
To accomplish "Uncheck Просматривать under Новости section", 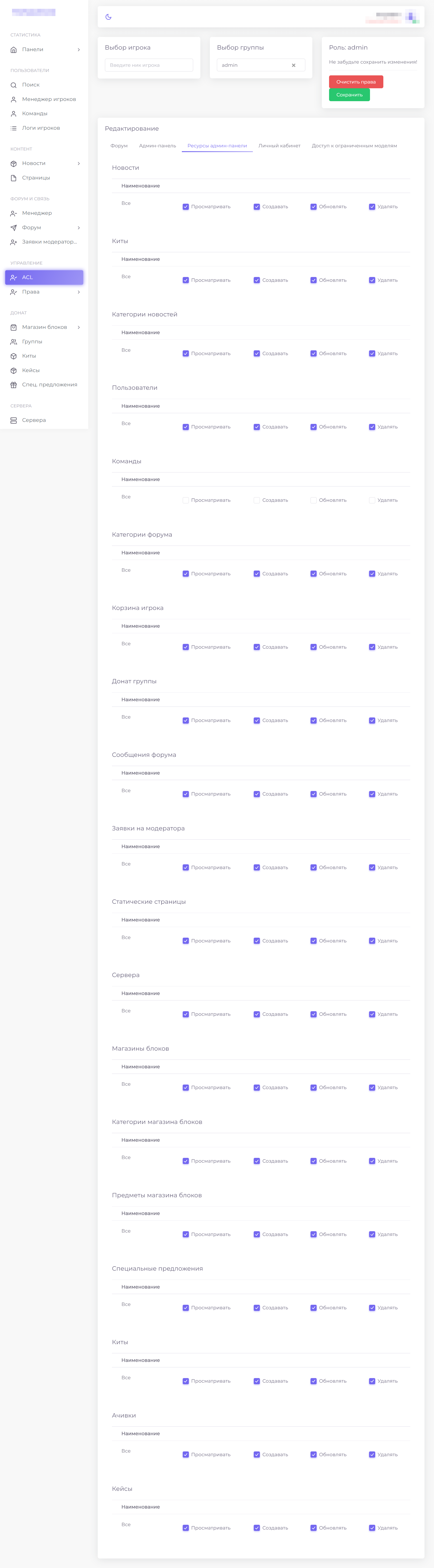I will click(x=186, y=207).
